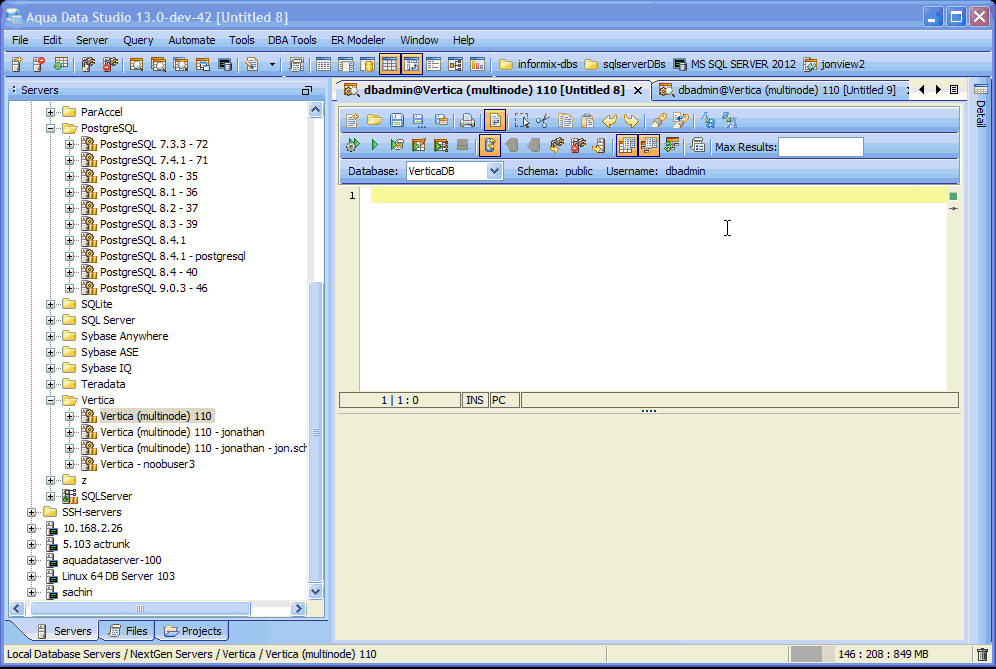Image resolution: width=996 pixels, height=669 pixels.
Task: Open the ER Modeler menu
Action: coord(358,40)
